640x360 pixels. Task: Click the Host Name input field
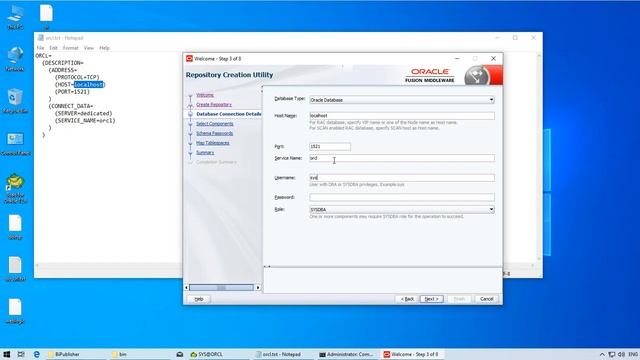tap(402, 116)
